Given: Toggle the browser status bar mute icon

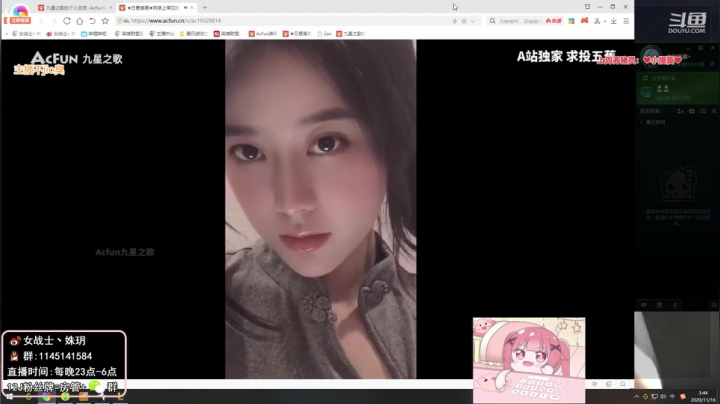Looking at the screenshot, I should [x=595, y=384].
